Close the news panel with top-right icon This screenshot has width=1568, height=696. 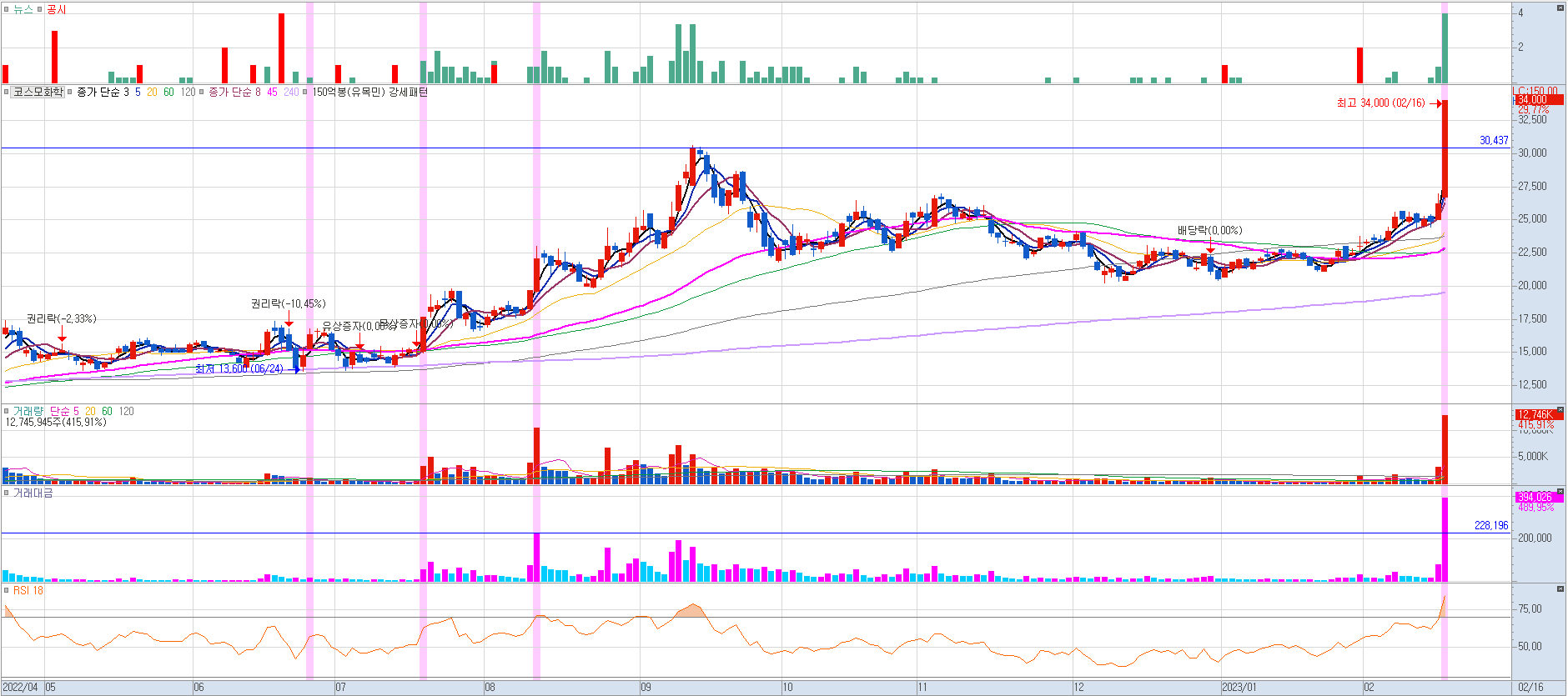pos(1560,8)
